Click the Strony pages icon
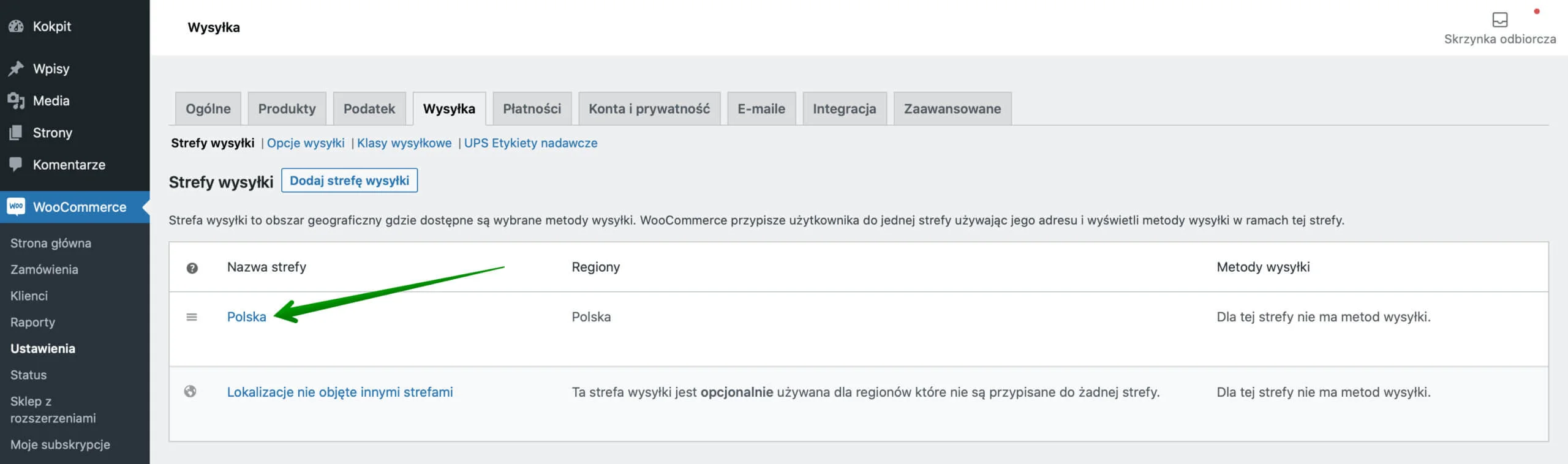Viewport: 1568px width, 464px height. tap(16, 133)
